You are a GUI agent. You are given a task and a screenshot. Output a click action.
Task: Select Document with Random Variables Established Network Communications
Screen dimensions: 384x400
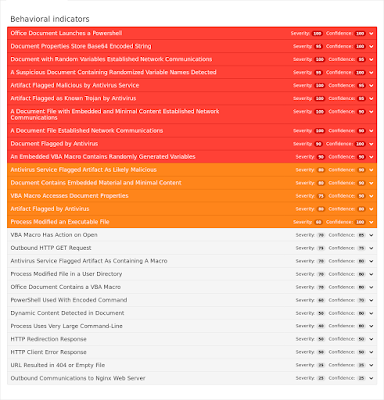(x=192, y=59)
